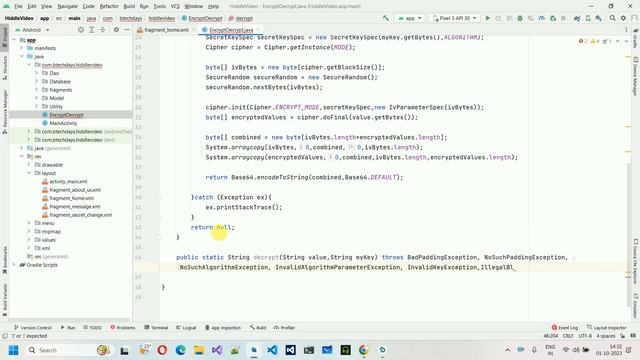The image size is (640, 360).
Task: Open the Project panel options gear
Action: [116, 30]
